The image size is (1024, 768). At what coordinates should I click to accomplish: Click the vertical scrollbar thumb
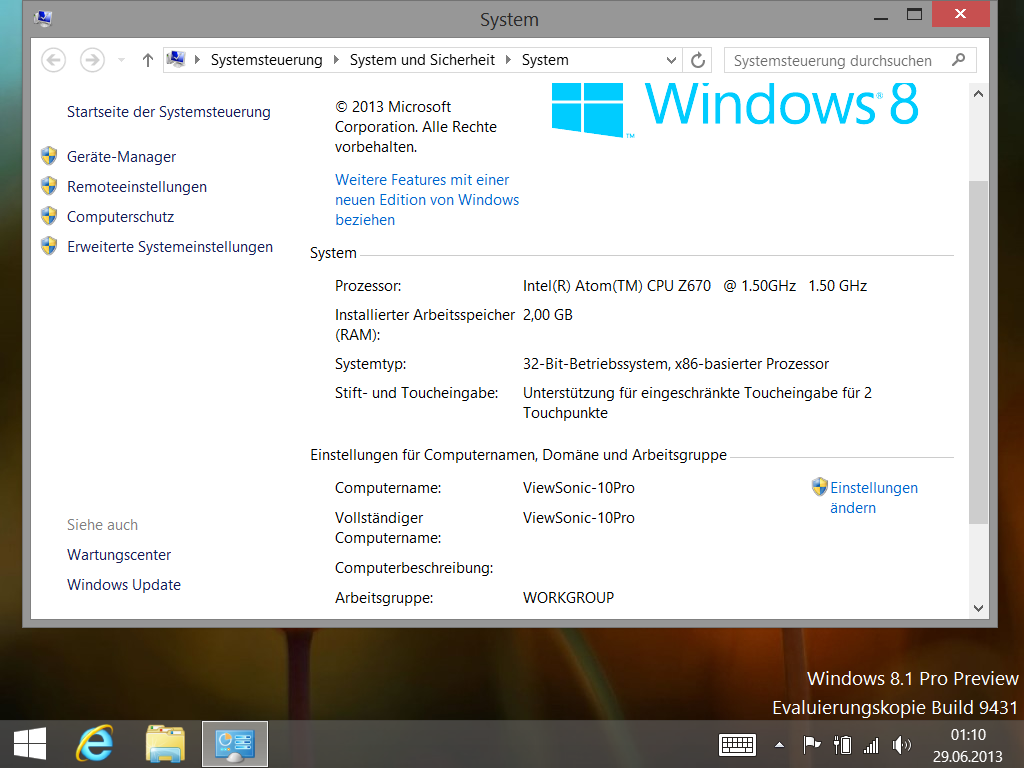pos(978,353)
